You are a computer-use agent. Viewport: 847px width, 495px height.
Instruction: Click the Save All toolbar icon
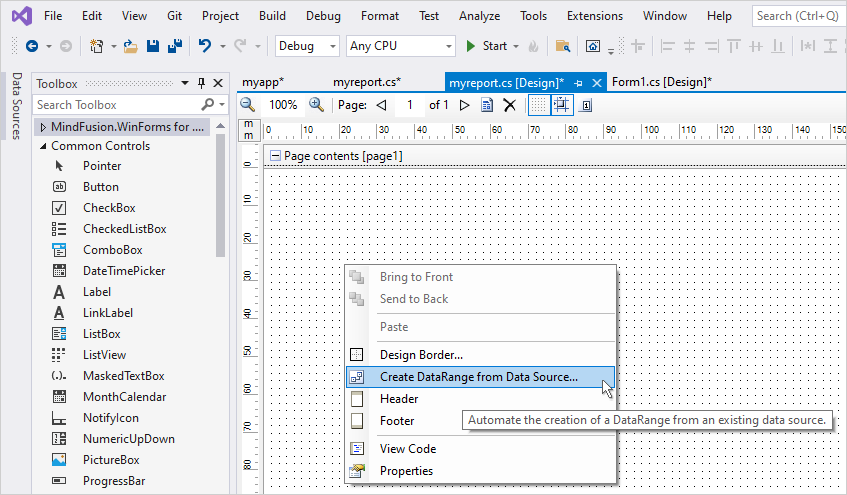pyautogui.click(x=174, y=46)
